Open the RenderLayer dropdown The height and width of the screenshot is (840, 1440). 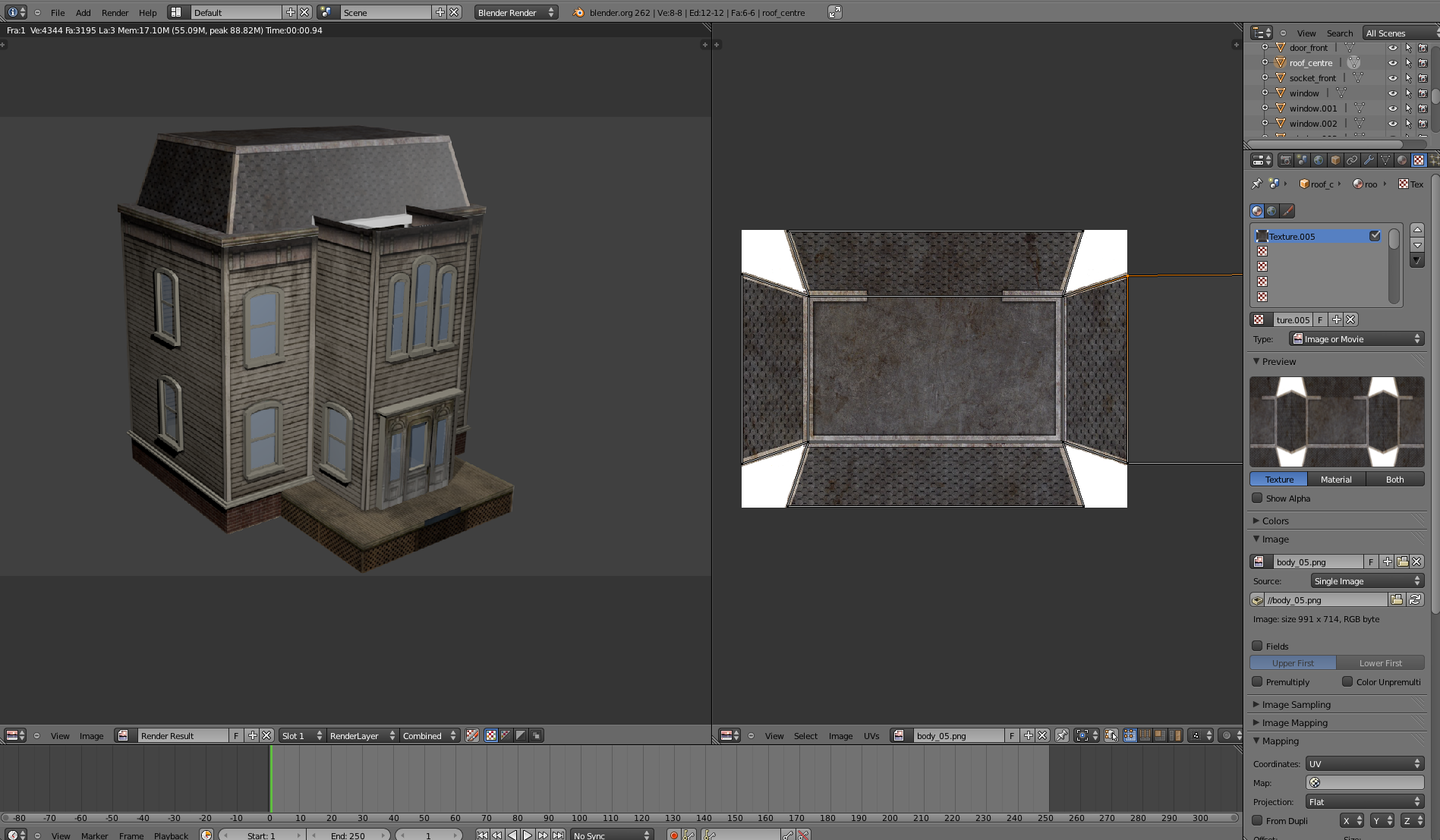pos(362,735)
